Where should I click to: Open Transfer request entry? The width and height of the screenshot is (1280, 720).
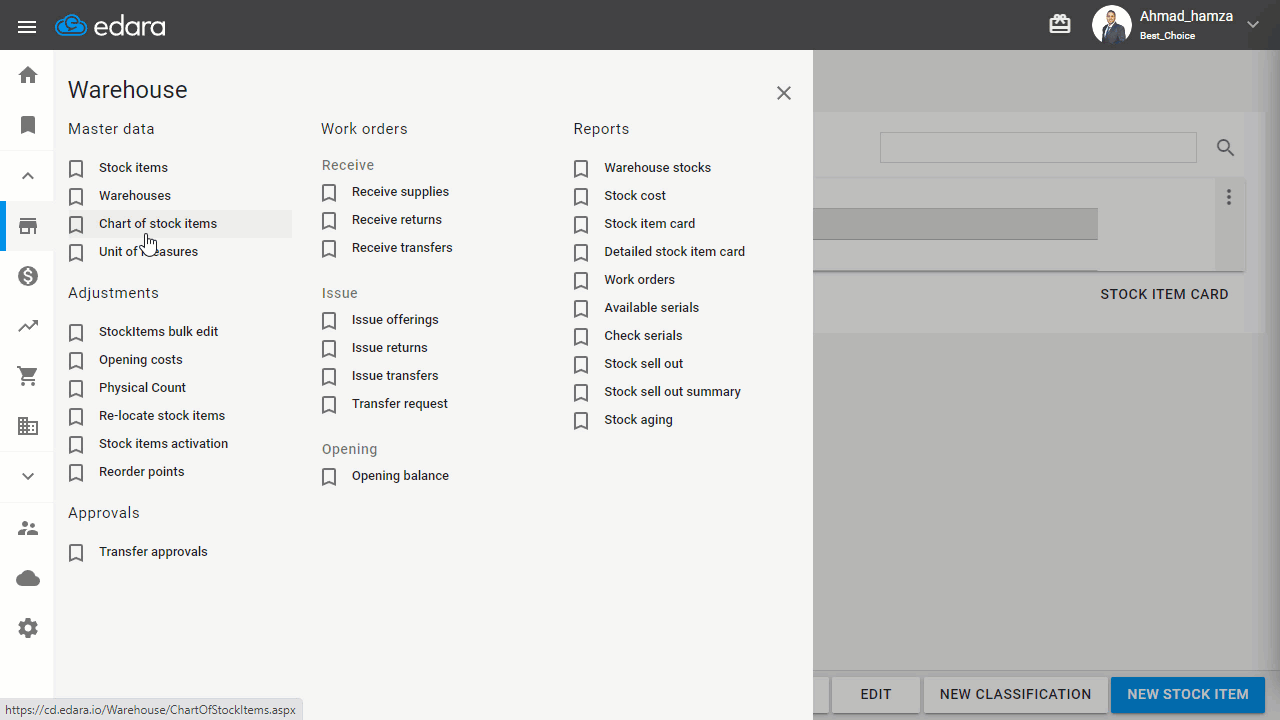[400, 404]
